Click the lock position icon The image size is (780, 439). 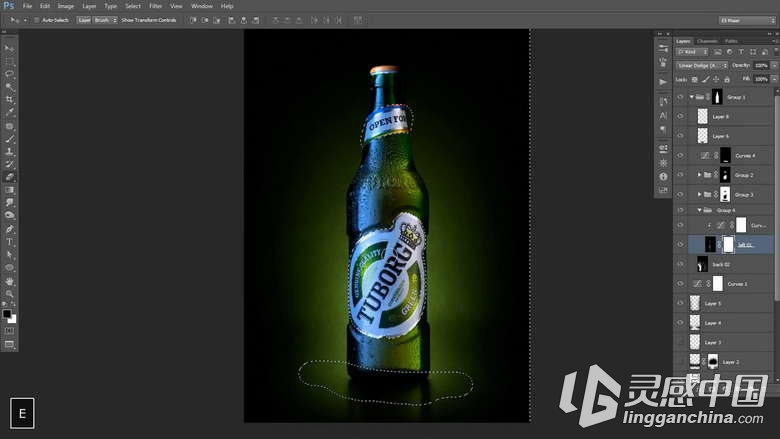pyautogui.click(x=716, y=80)
